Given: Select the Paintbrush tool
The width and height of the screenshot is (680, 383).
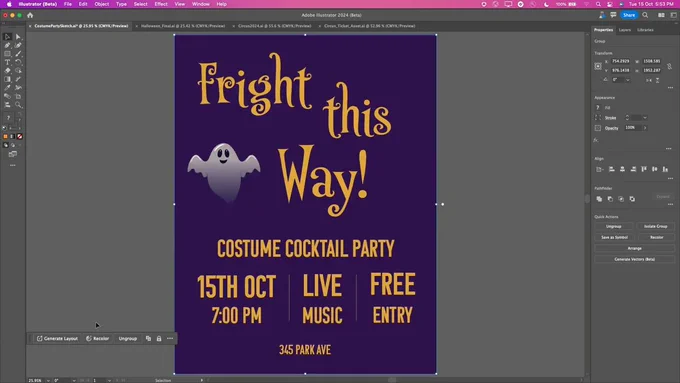Looking at the screenshot, I should [18, 54].
